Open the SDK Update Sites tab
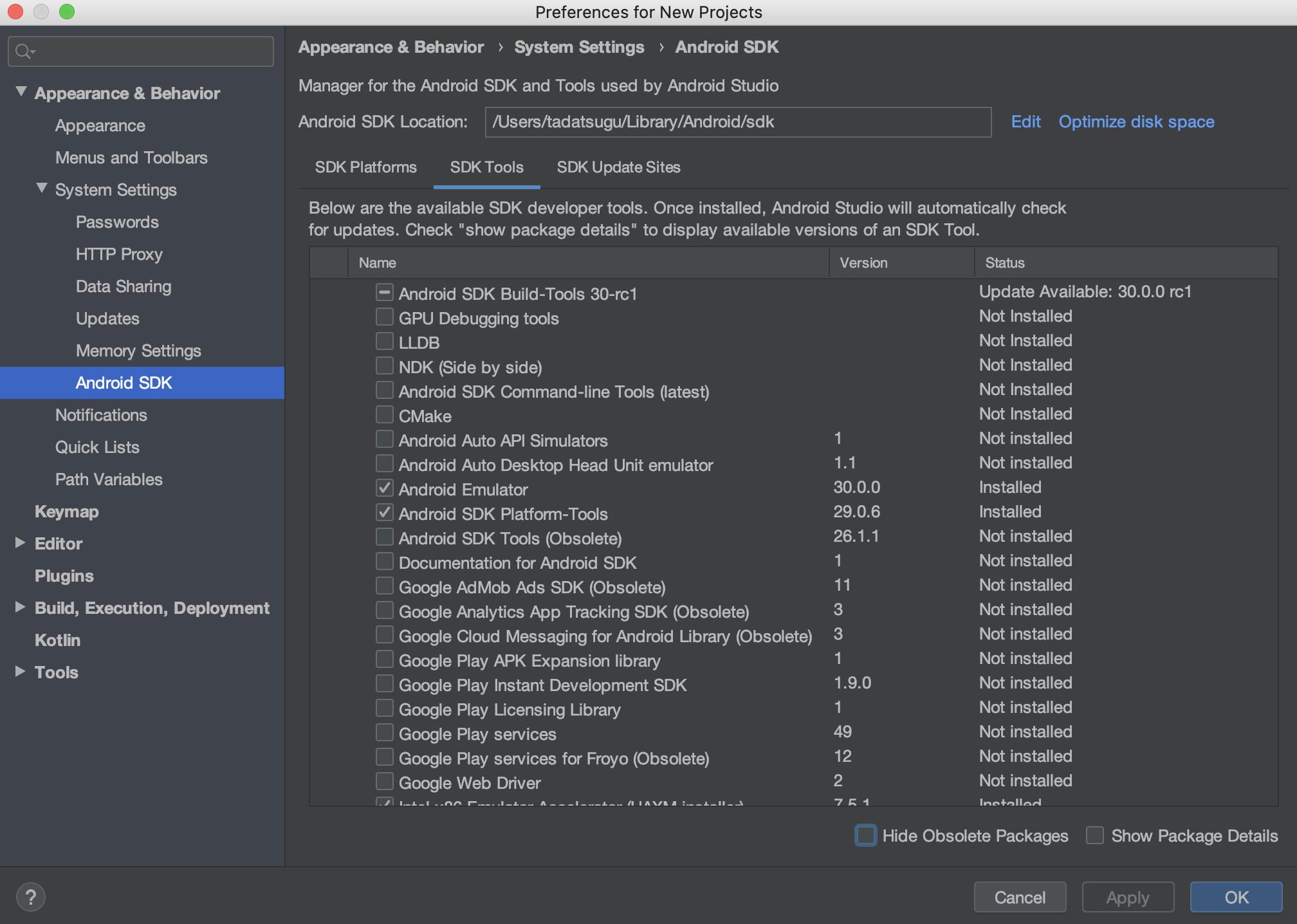This screenshot has width=1297, height=924. (x=618, y=167)
